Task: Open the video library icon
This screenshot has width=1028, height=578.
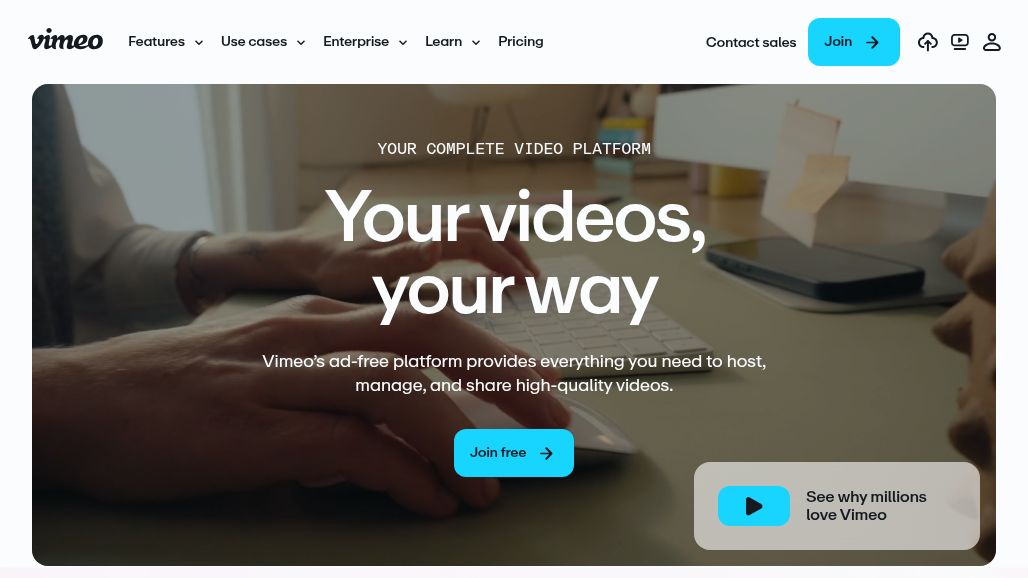Action: tap(960, 42)
